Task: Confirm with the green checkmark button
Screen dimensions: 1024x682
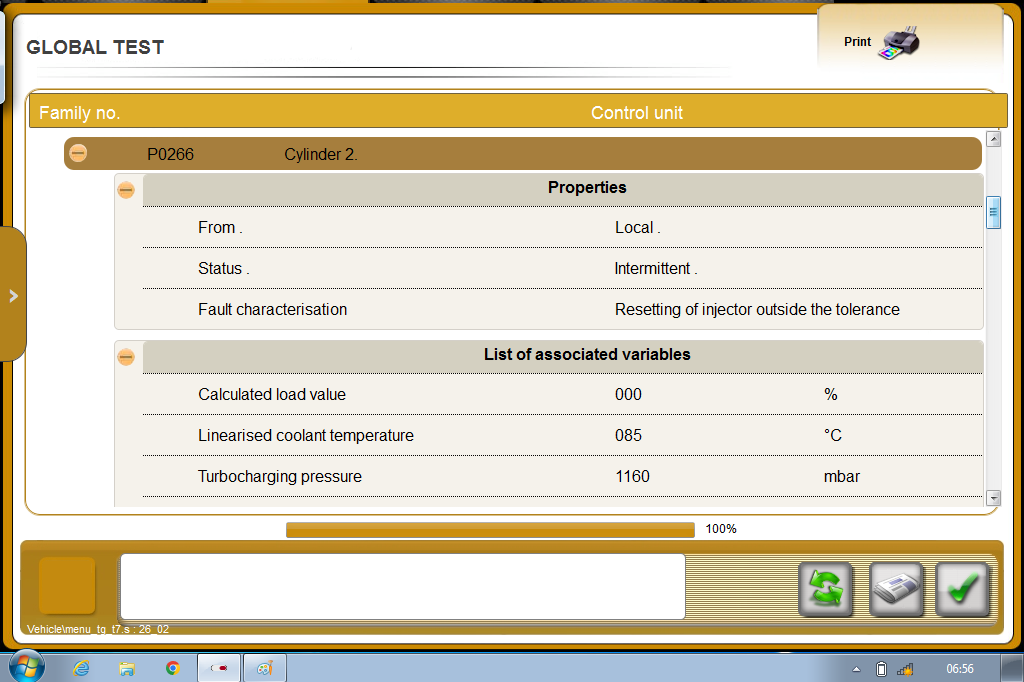Action: (963, 589)
